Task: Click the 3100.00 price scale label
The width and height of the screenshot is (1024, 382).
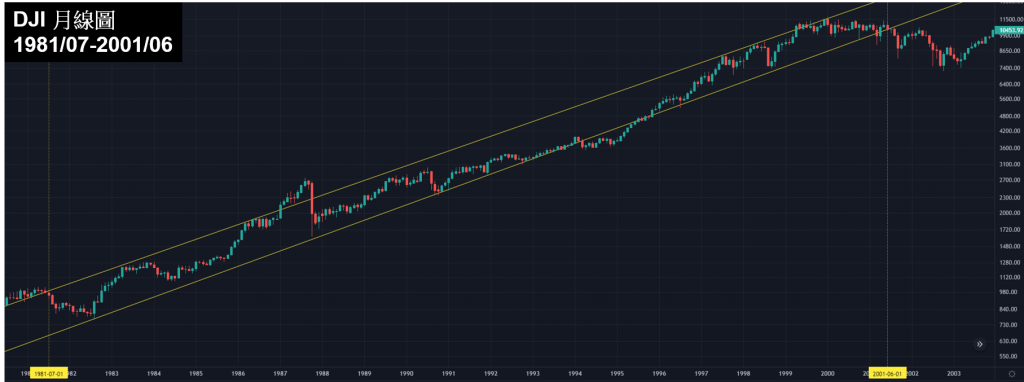Action: click(1010, 164)
